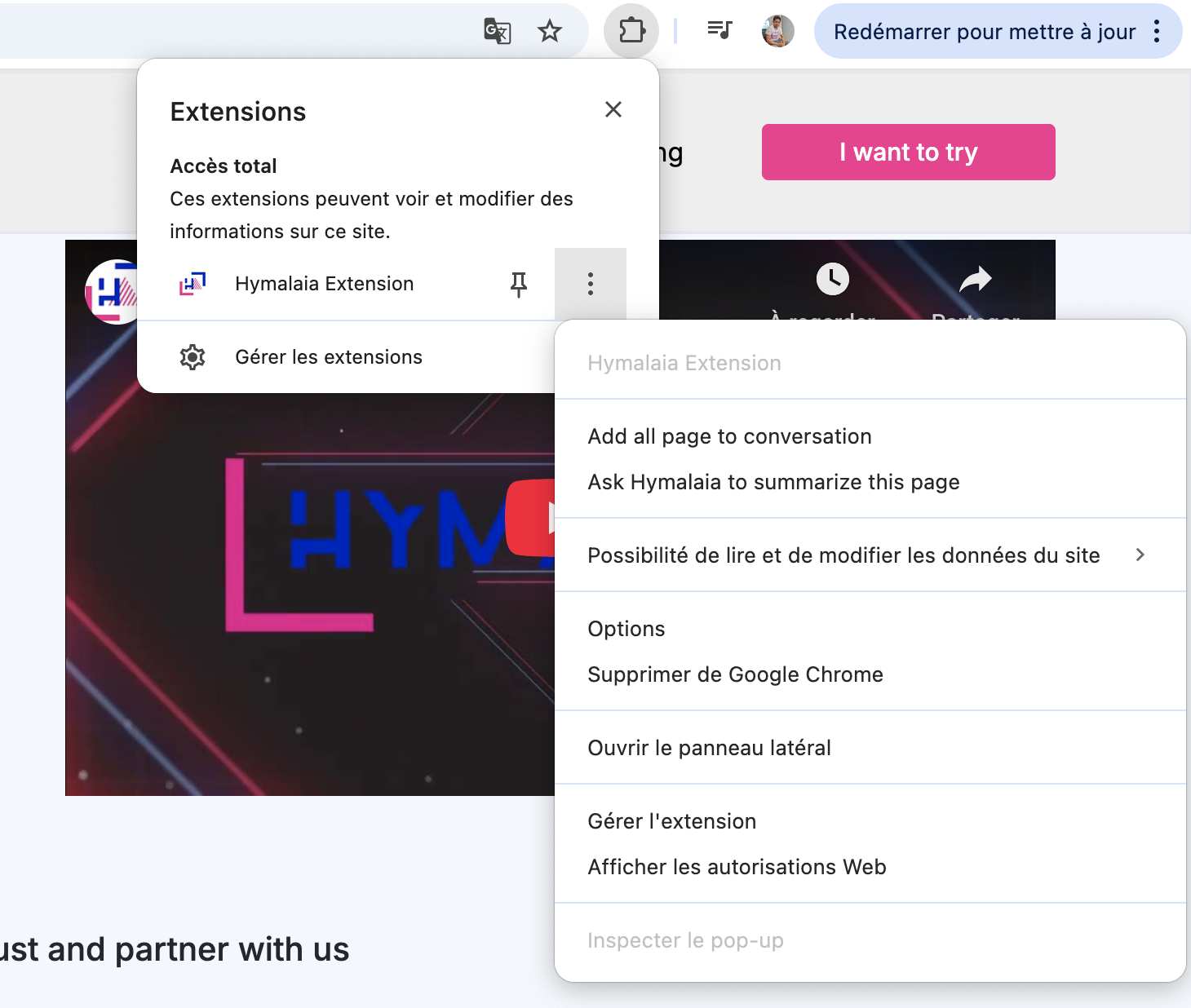Image resolution: width=1191 pixels, height=1008 pixels.
Task: Pin the Hymalaia Extension to toolbar
Action: click(x=519, y=285)
